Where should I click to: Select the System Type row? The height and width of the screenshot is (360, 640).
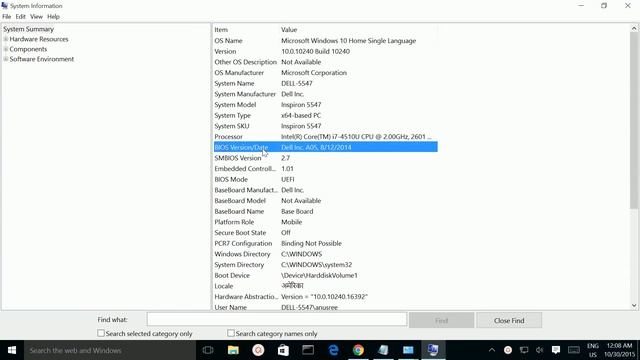[325, 116]
